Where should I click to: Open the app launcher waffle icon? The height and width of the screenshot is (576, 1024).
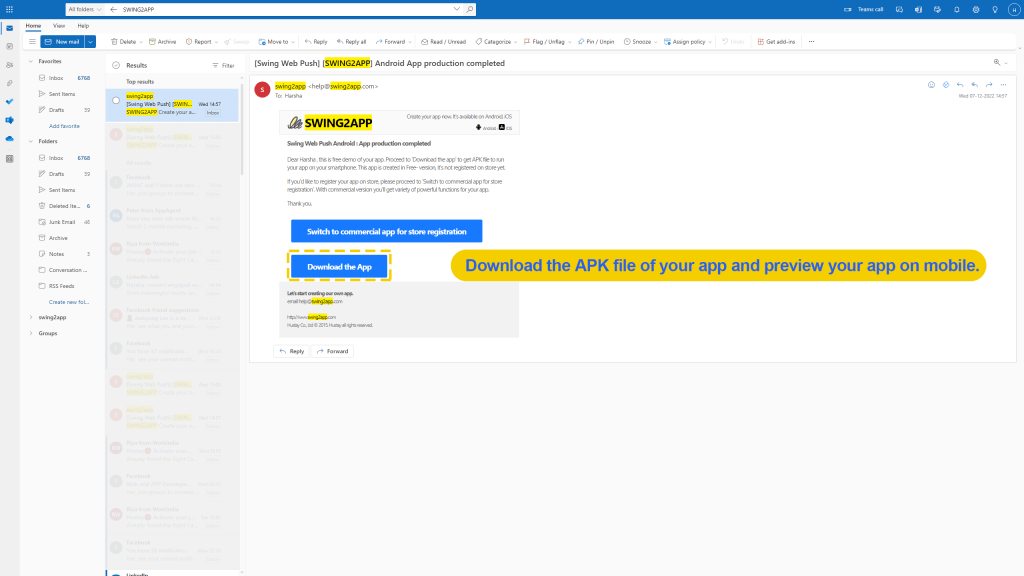pyautogui.click(x=9, y=9)
